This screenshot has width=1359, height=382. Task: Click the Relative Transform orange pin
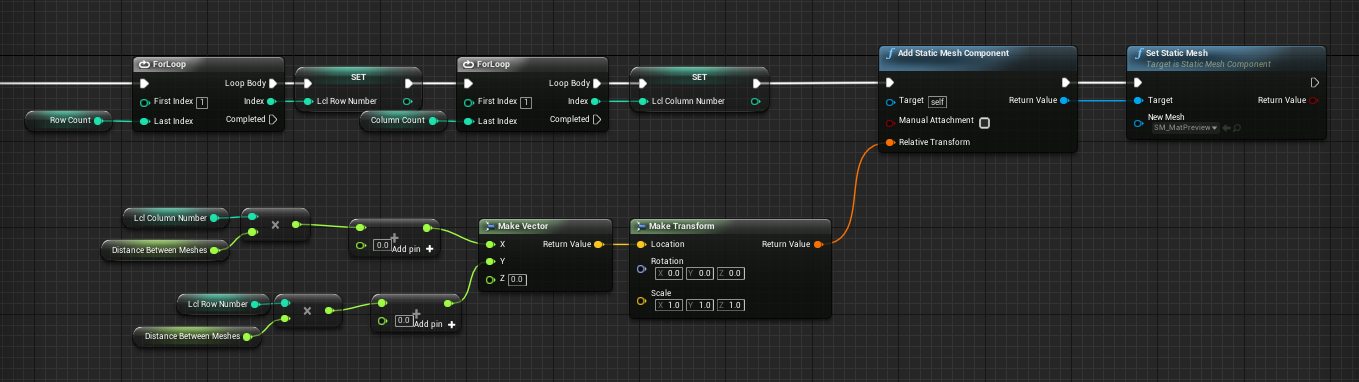coord(890,143)
